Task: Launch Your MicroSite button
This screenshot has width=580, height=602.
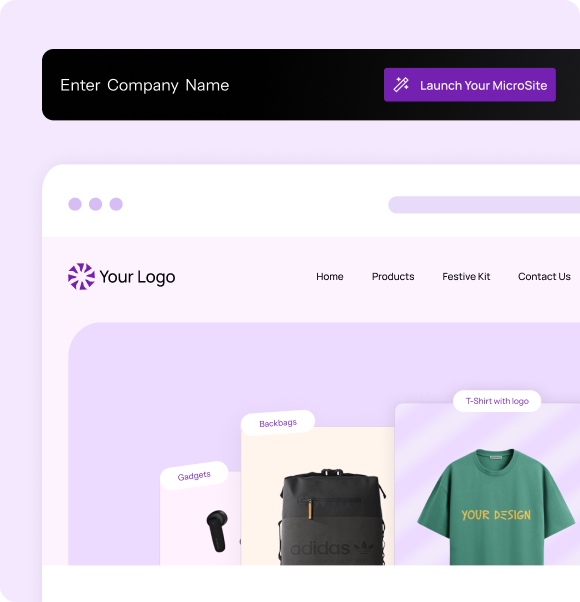Action: [470, 85]
